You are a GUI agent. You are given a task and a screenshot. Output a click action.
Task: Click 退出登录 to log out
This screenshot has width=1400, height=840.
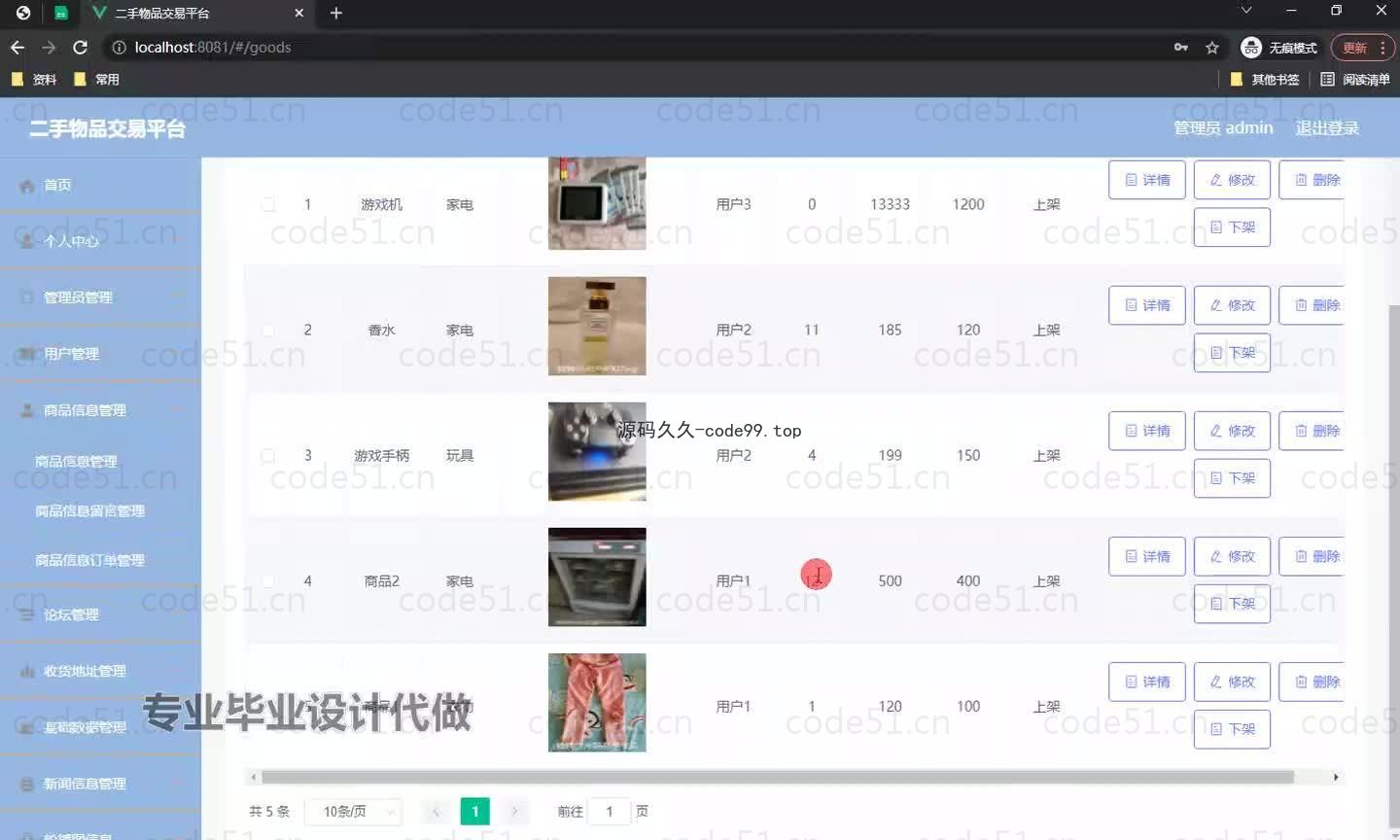pos(1327,127)
